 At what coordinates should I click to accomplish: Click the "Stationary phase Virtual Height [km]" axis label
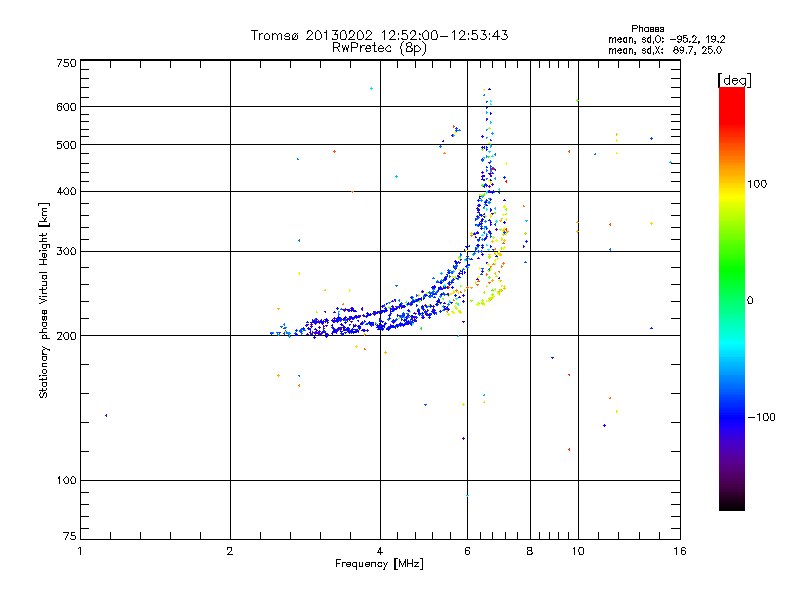[x=44, y=301]
